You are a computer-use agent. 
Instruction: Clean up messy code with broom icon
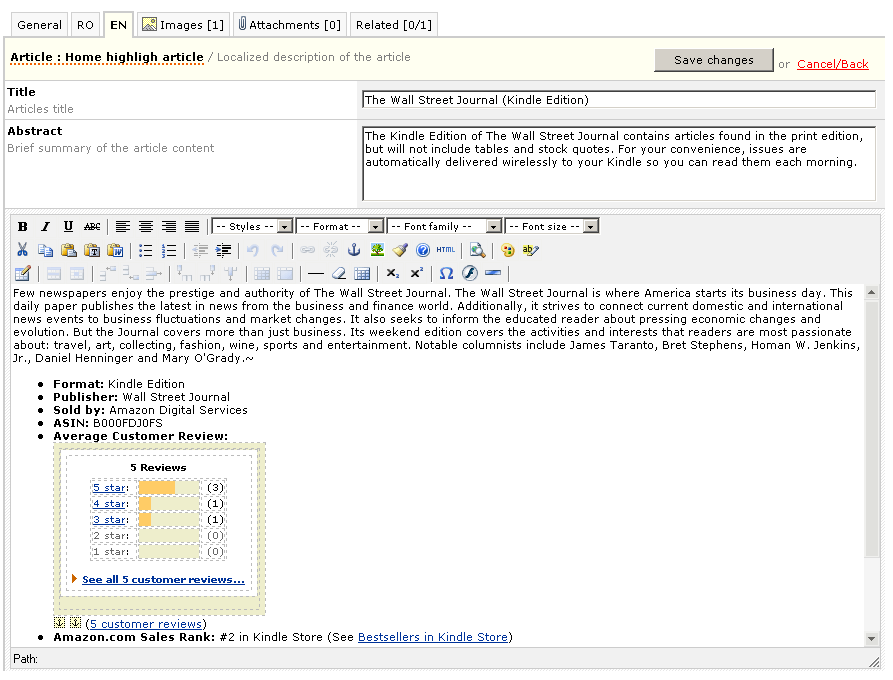click(x=400, y=249)
